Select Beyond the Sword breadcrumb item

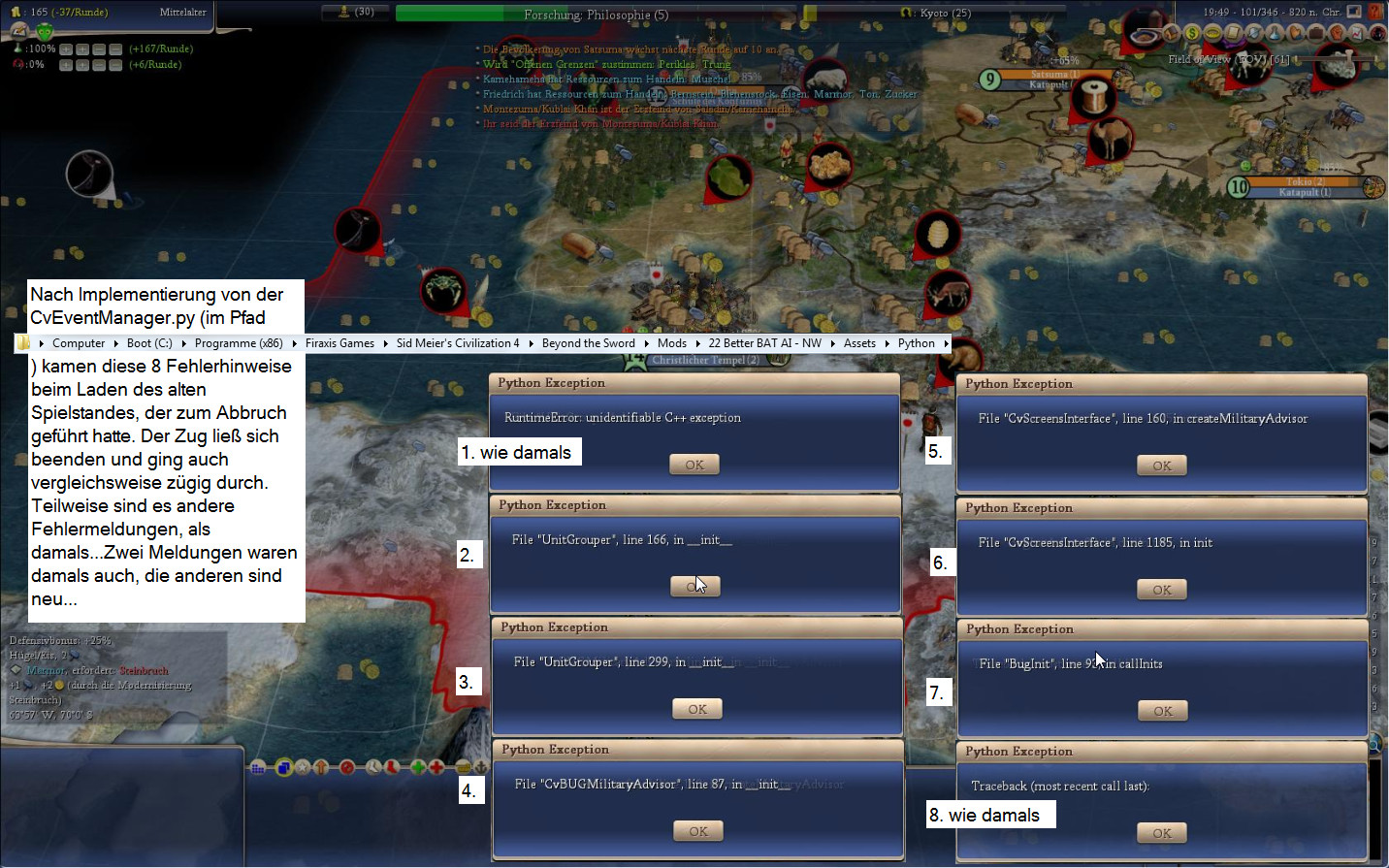(588, 343)
